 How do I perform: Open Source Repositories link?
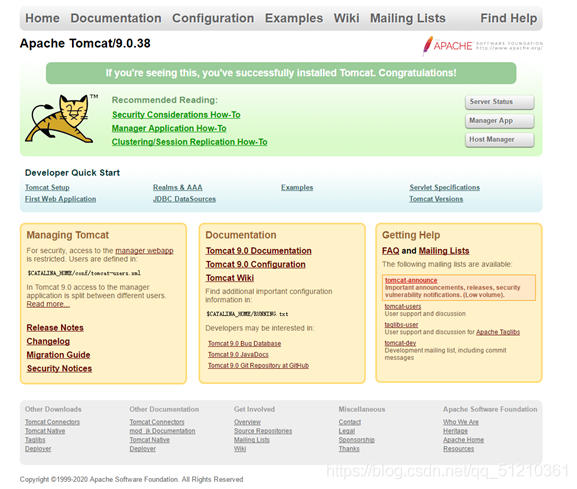point(263,431)
